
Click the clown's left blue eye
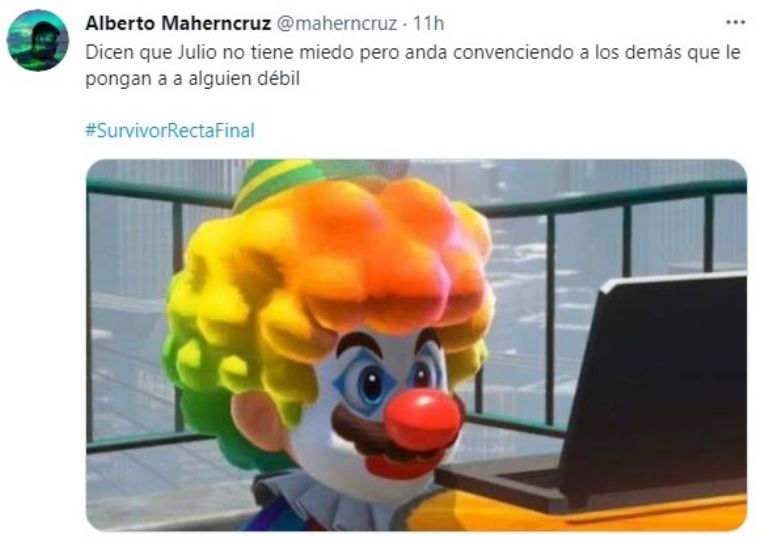[x=366, y=382]
